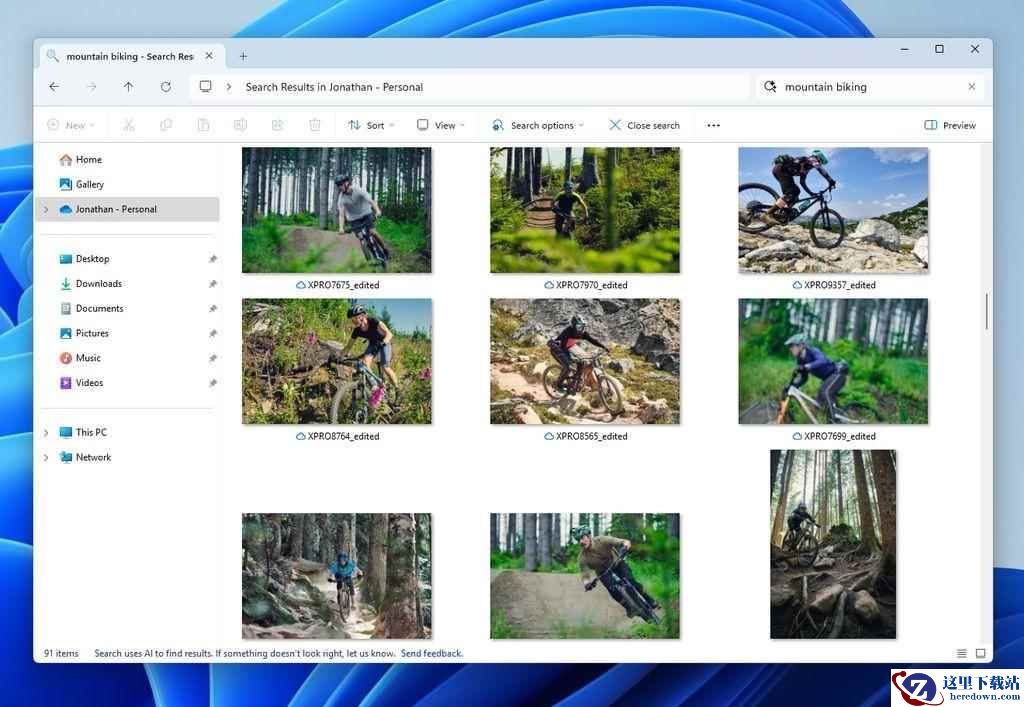Switch to details list view icon
1024x707 pixels.
pyautogui.click(x=961, y=653)
